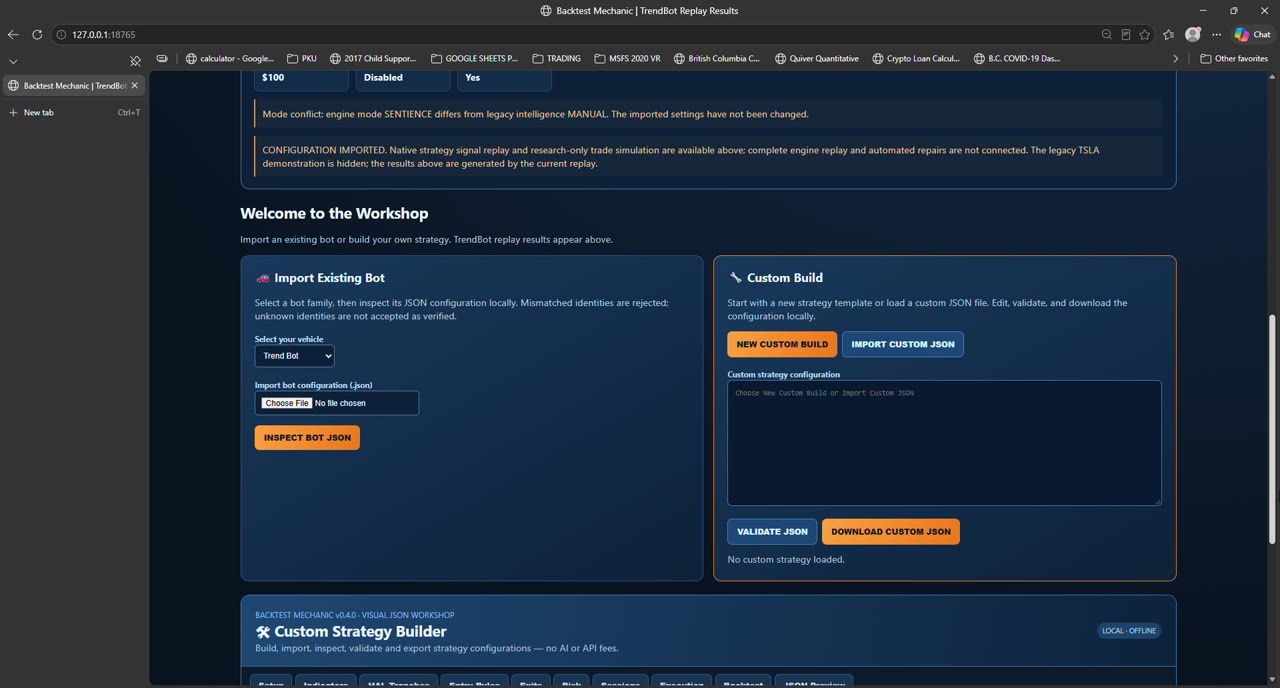The width and height of the screenshot is (1280, 688).
Task: Click the 'Import bot configuration (.json)' label
Action: (313, 385)
